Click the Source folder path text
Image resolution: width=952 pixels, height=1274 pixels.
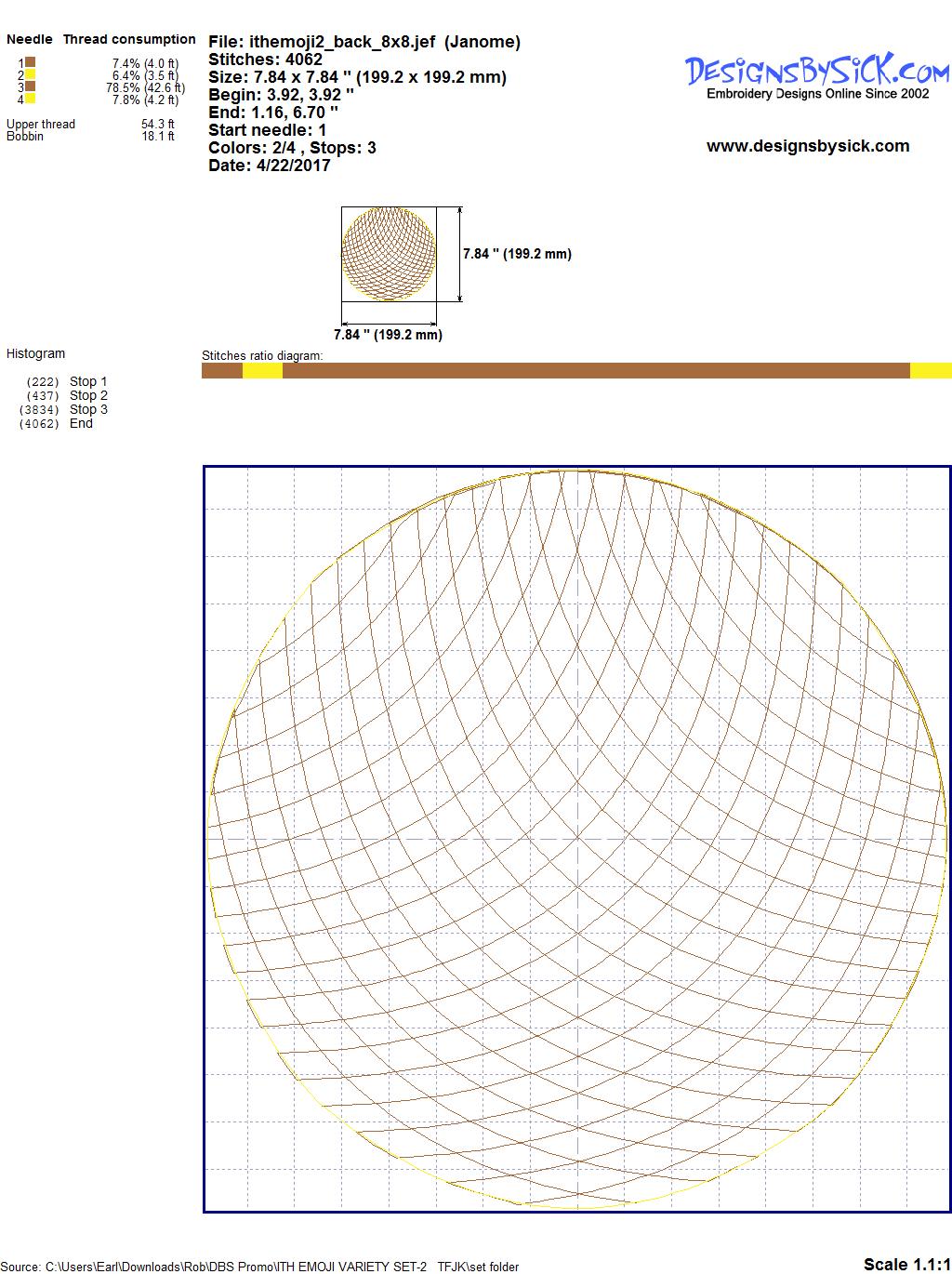(260, 1267)
